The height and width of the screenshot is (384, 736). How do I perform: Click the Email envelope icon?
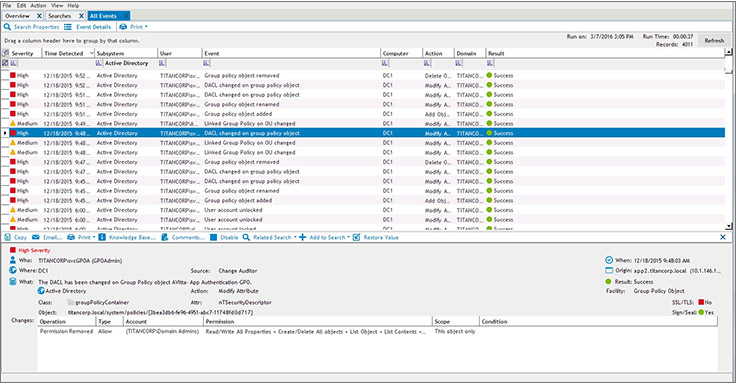[36, 238]
